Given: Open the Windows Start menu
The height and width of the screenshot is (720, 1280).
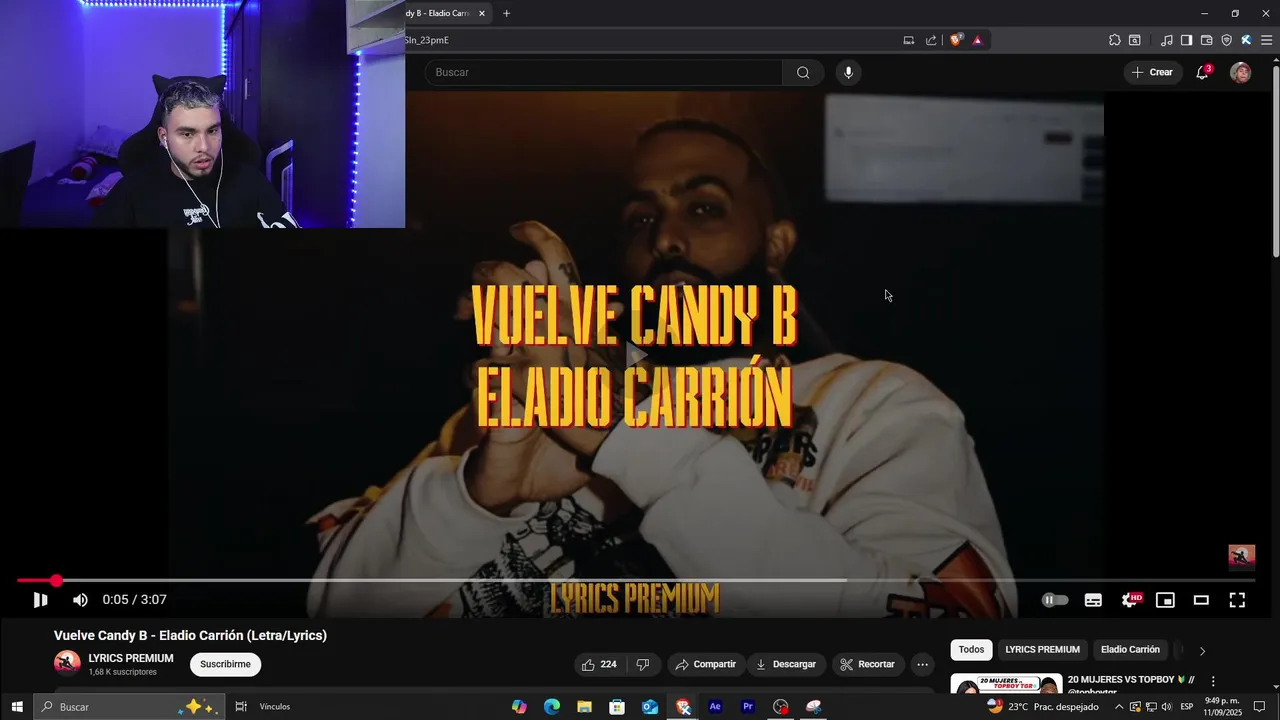Looking at the screenshot, I should tap(16, 707).
